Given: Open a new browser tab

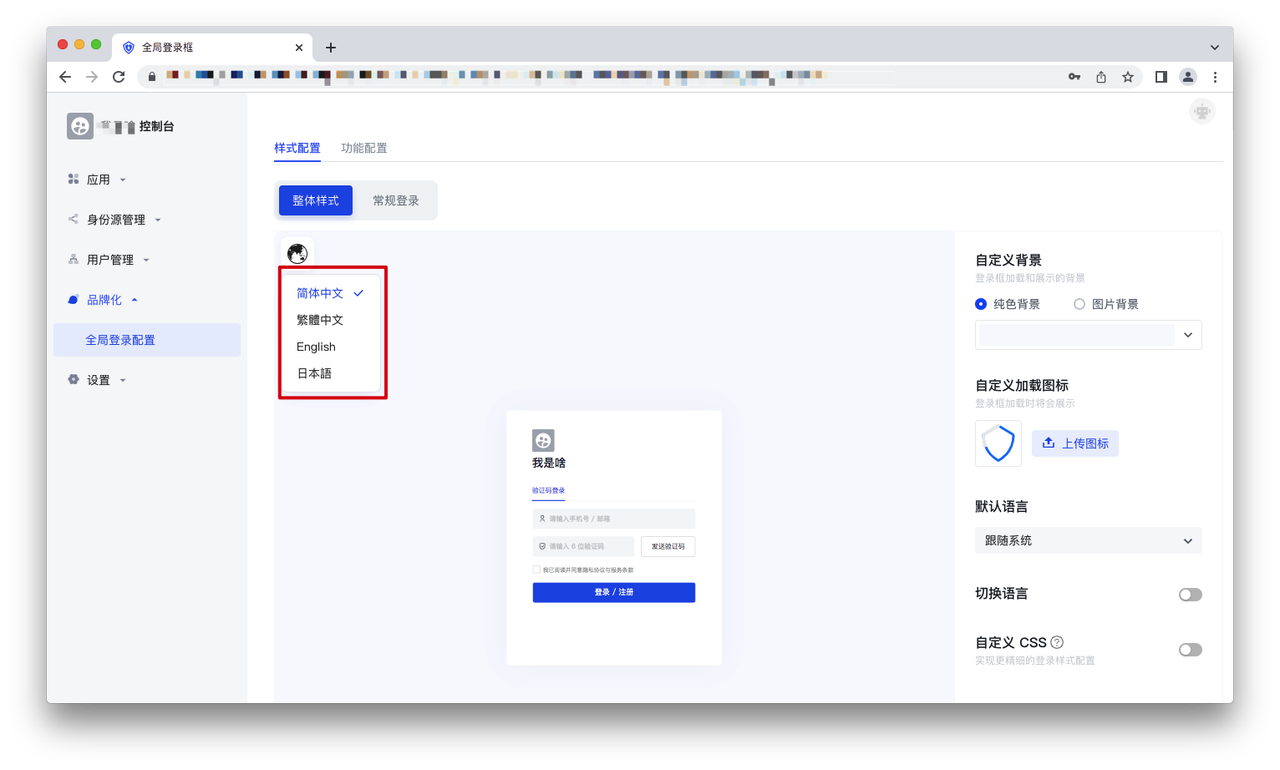Looking at the screenshot, I should pyautogui.click(x=331, y=47).
